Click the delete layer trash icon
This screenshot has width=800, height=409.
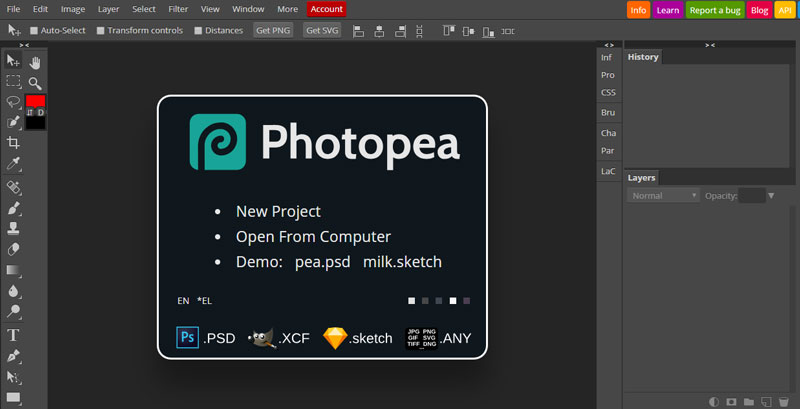coord(783,401)
